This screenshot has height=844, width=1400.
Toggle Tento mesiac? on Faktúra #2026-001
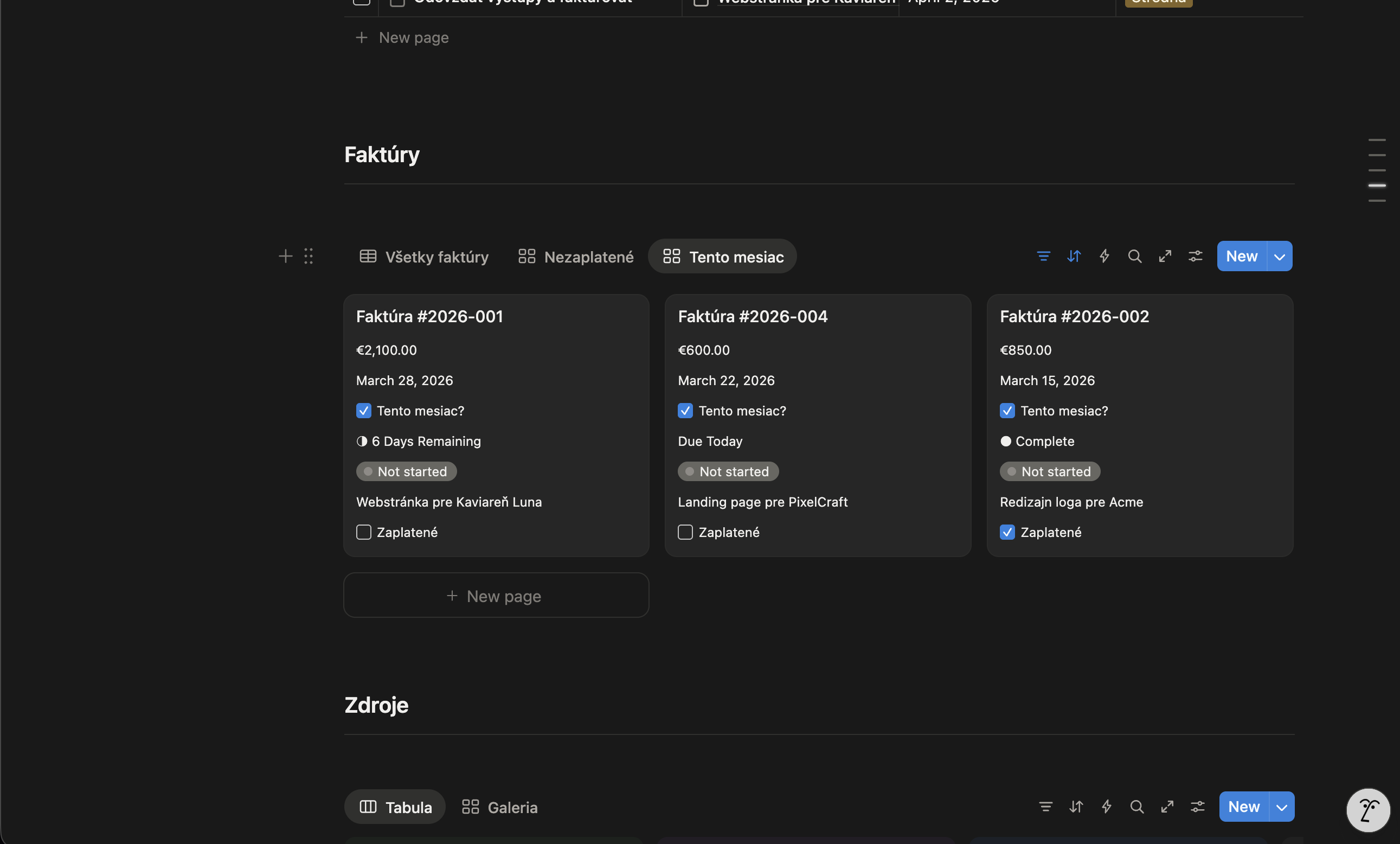tap(364, 411)
